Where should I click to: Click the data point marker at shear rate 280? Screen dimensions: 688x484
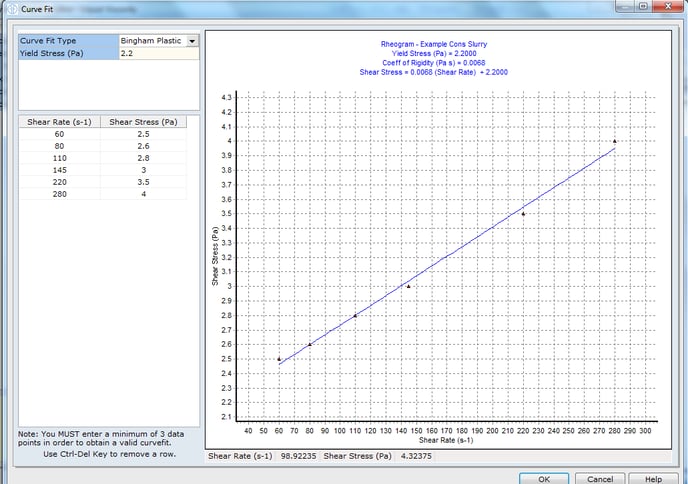[614, 141]
